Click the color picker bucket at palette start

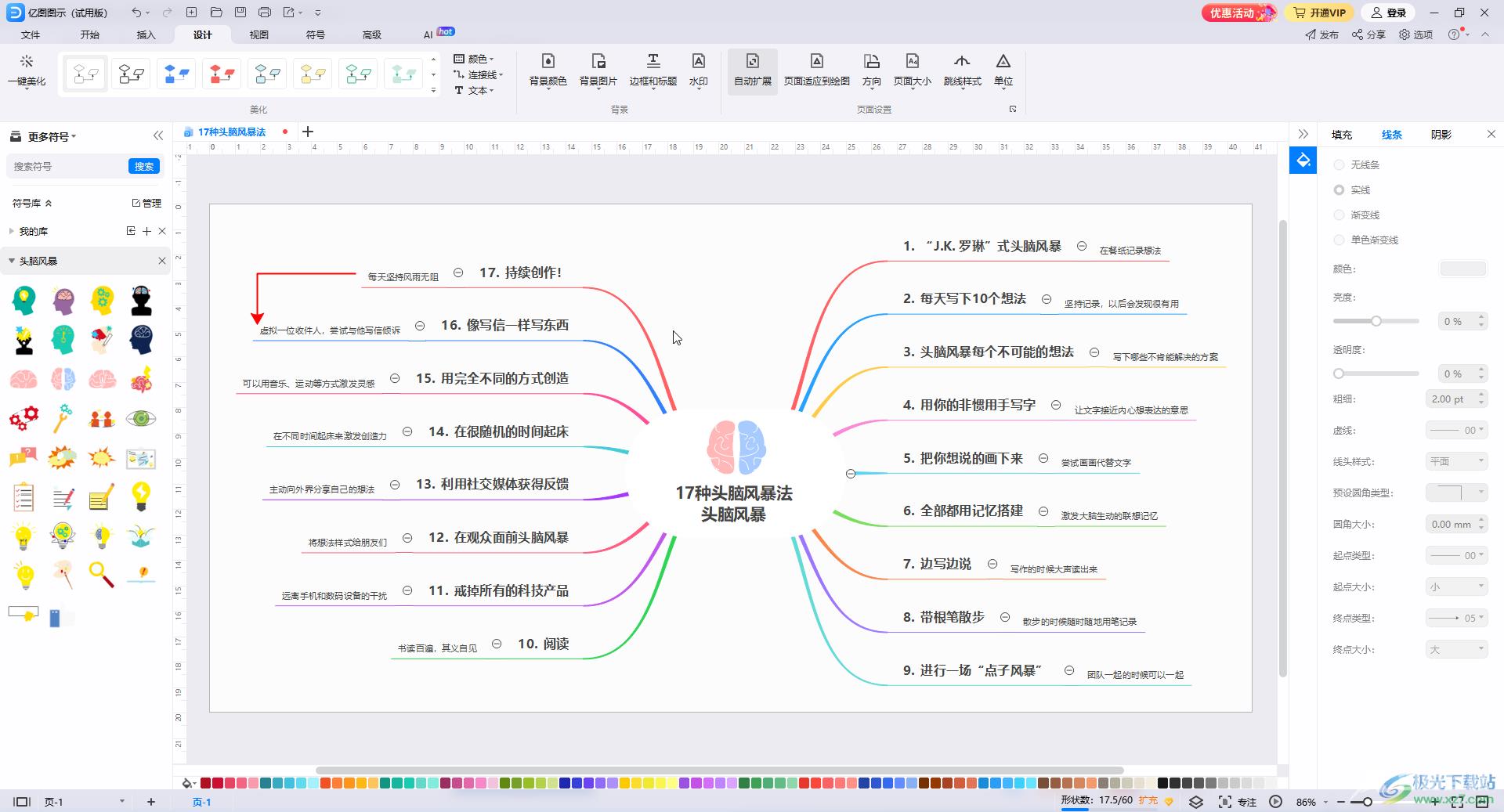click(x=188, y=783)
